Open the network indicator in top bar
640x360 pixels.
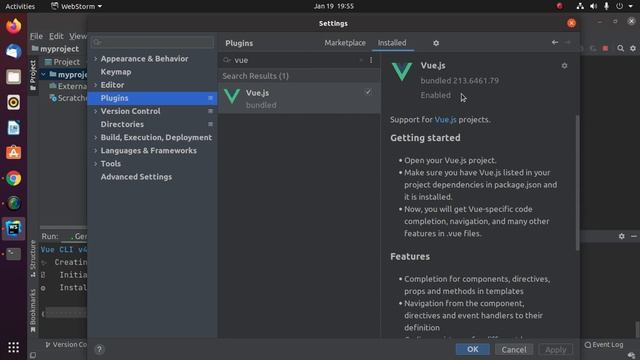[580, 6]
